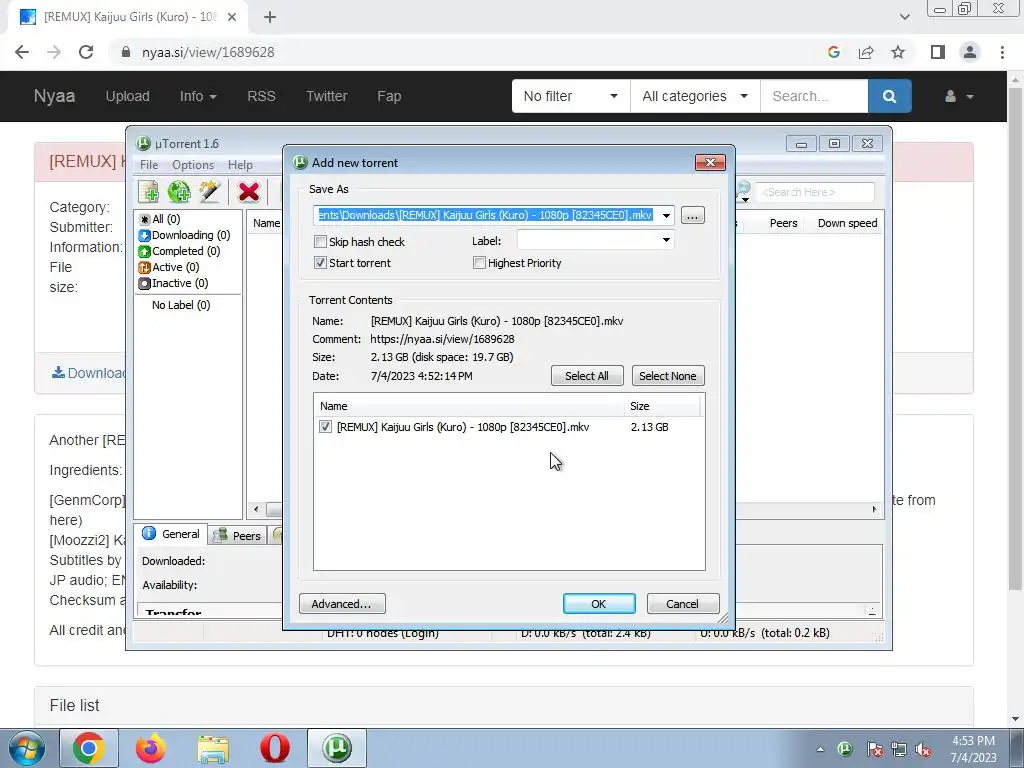Click the browse (...) button

[692, 216]
